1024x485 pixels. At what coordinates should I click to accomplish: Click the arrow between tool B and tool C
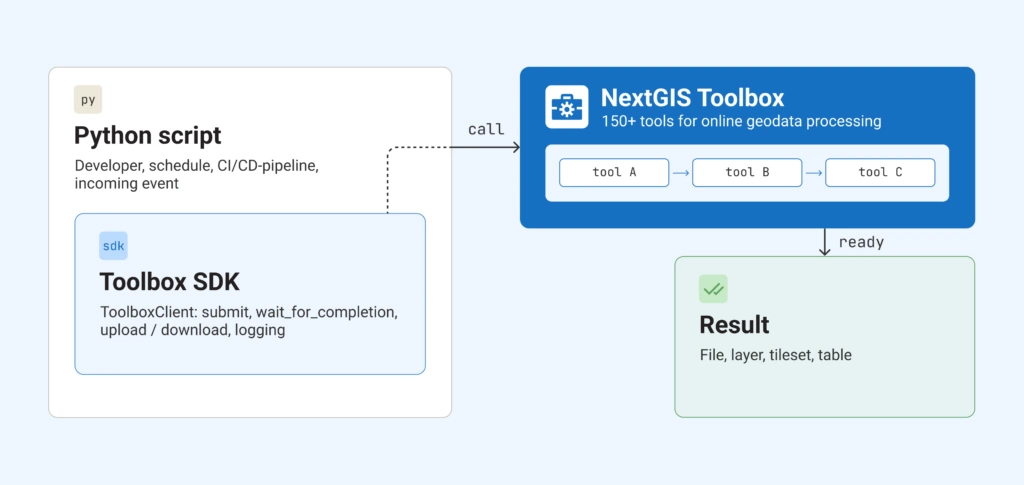(814, 173)
